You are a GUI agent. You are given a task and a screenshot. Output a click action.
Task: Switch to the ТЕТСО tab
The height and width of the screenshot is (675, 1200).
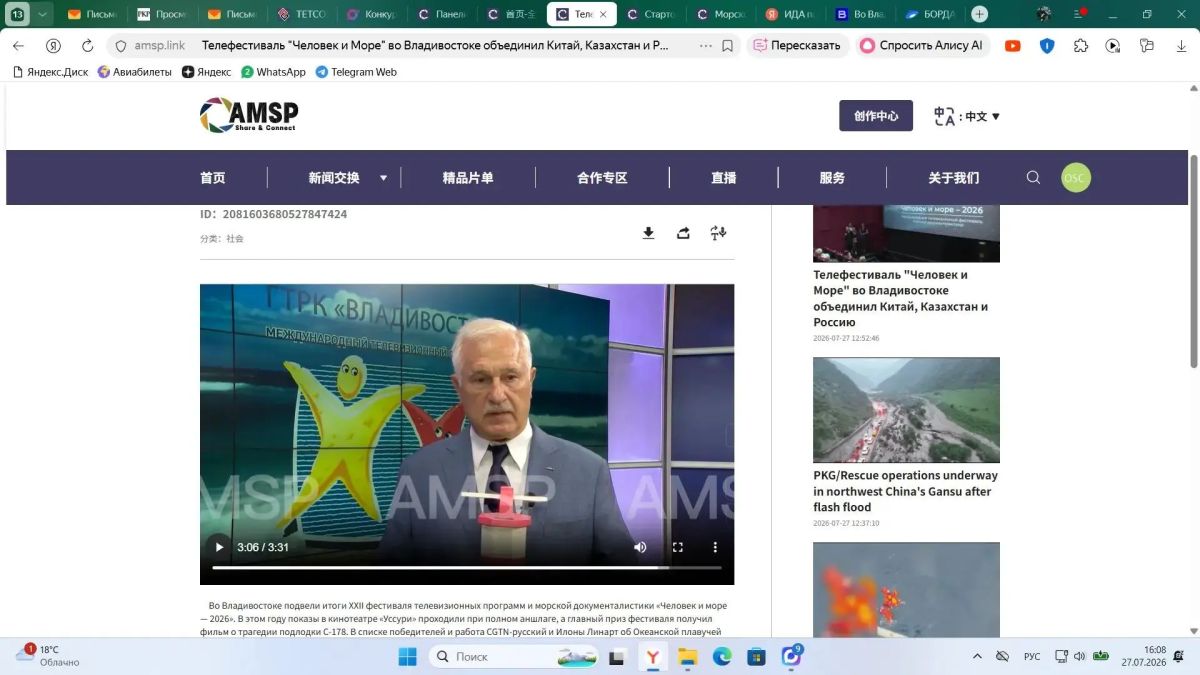(x=301, y=14)
